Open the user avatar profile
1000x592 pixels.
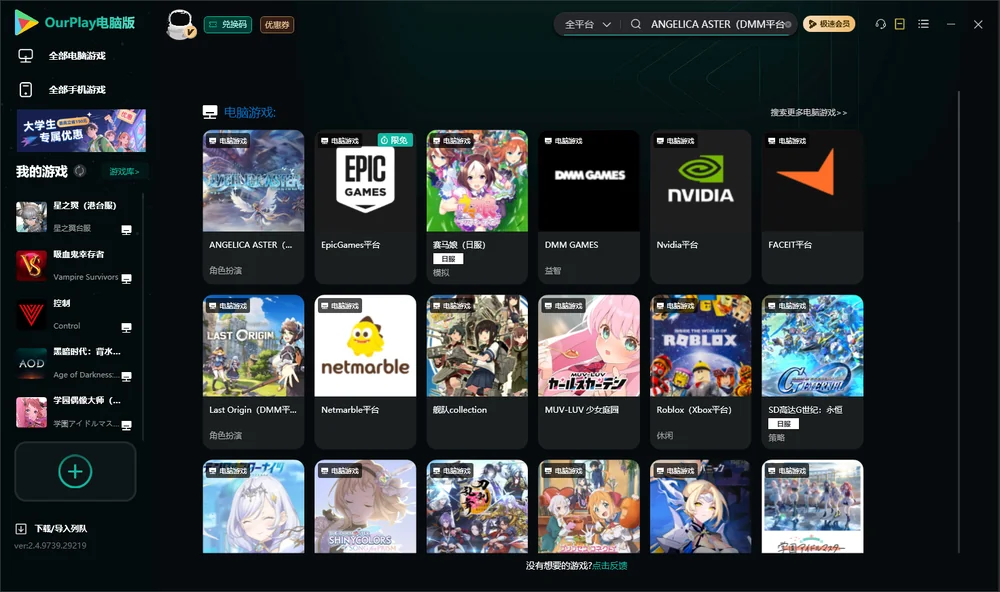(x=180, y=25)
